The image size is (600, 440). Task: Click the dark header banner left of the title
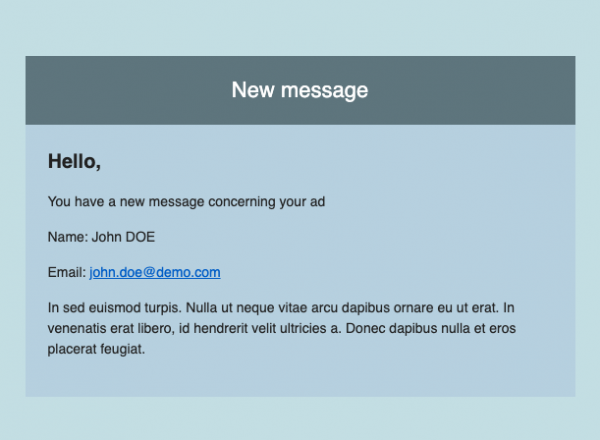[120, 90]
